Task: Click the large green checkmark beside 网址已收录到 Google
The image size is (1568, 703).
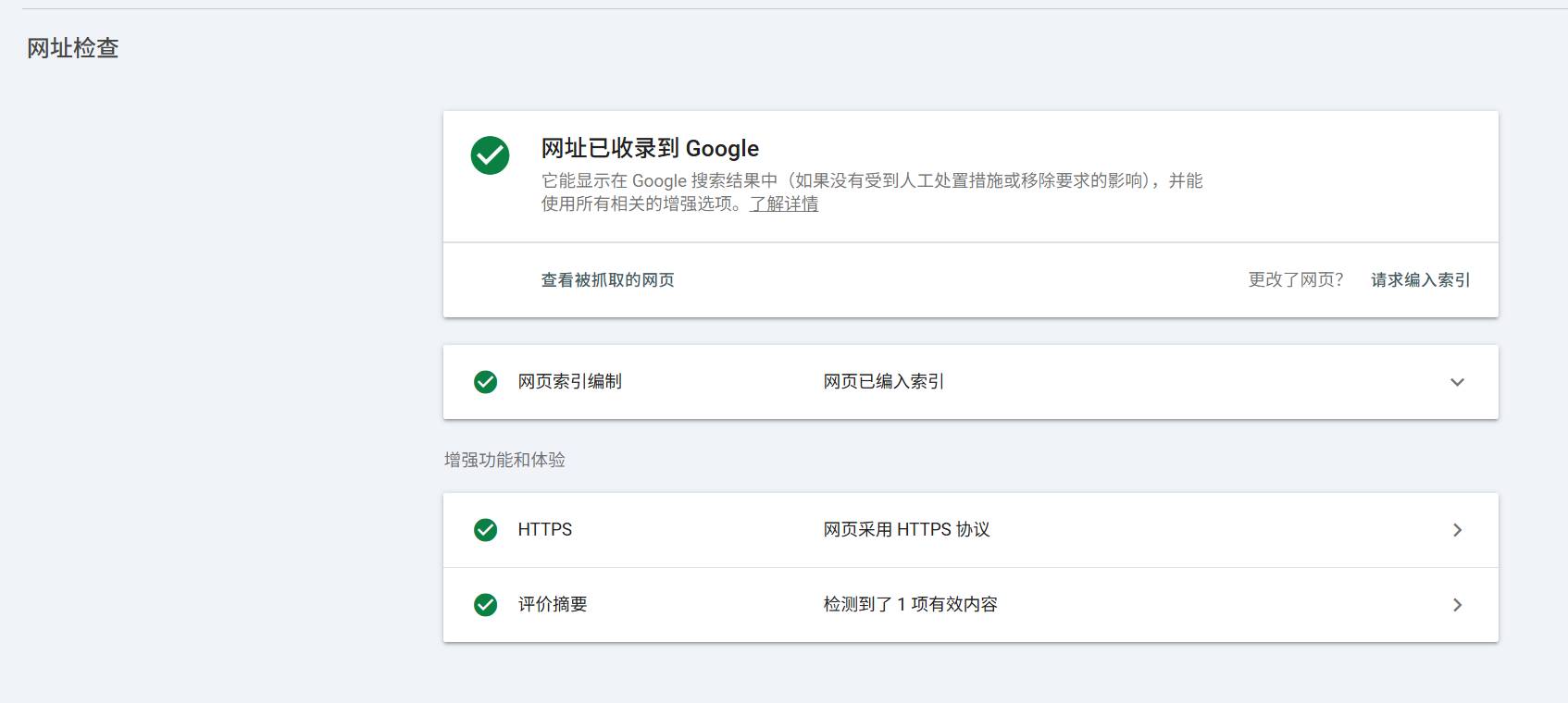Action: coord(490,155)
